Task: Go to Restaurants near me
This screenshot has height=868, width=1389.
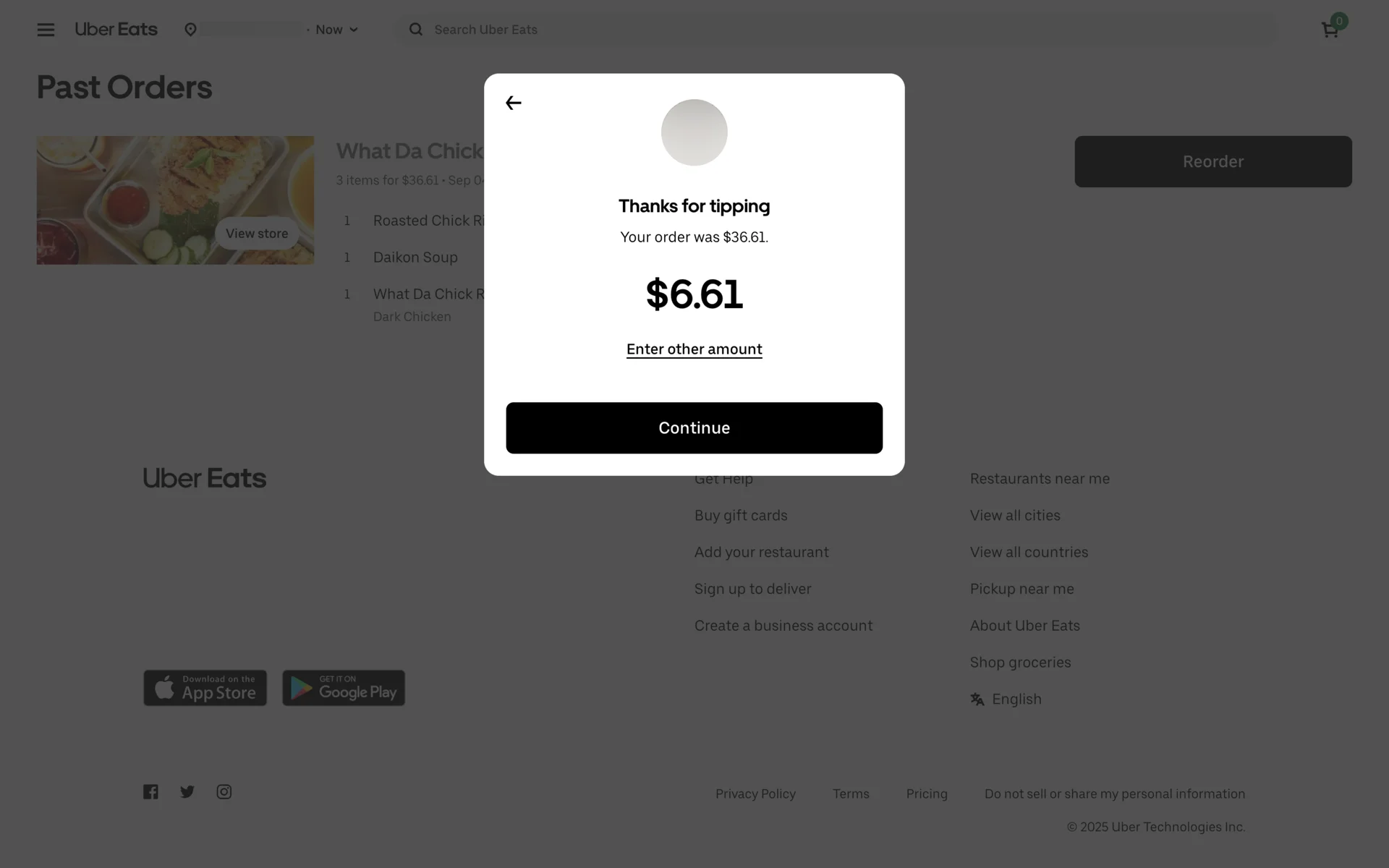Action: [x=1040, y=479]
